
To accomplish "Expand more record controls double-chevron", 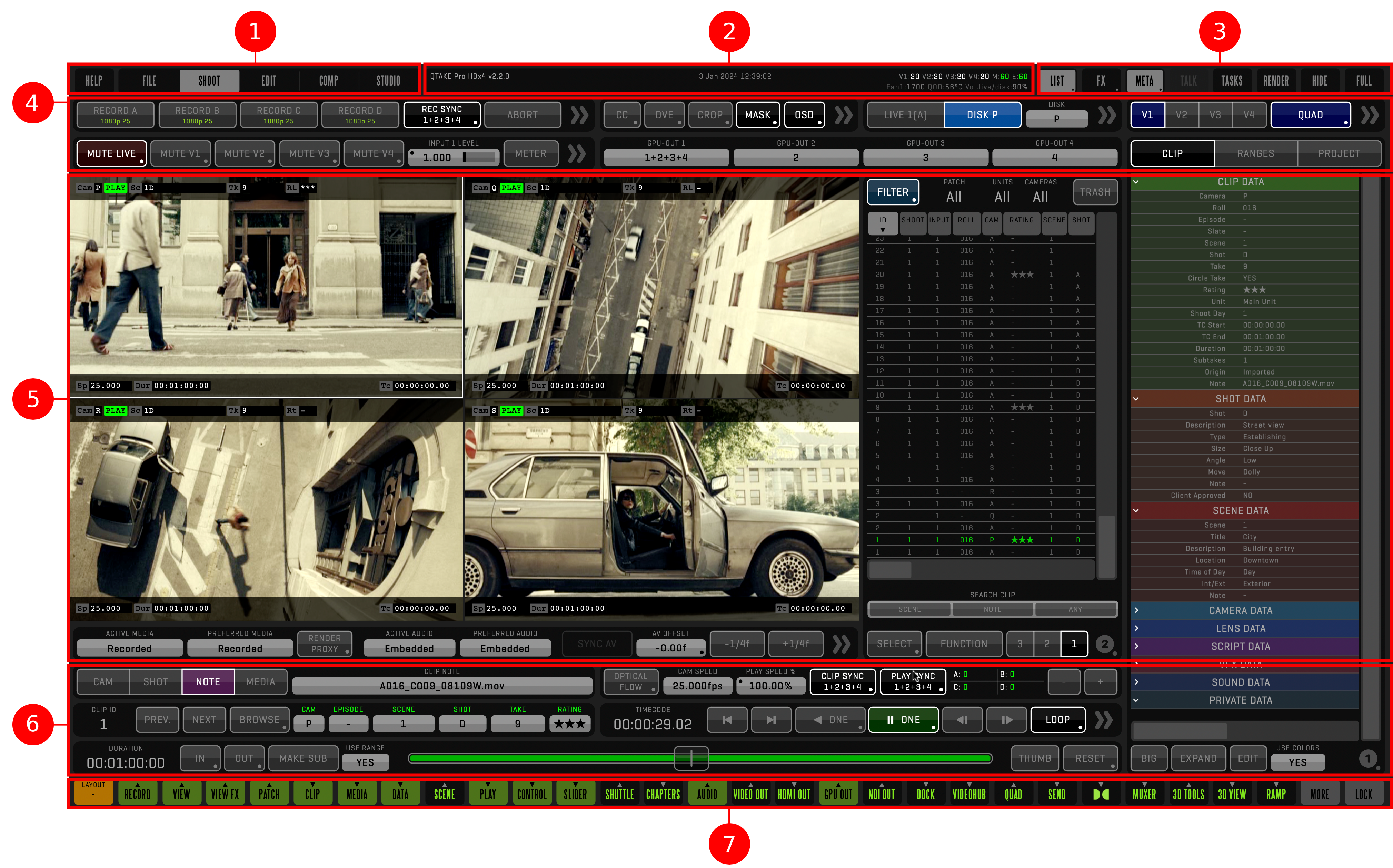I will (579, 115).
